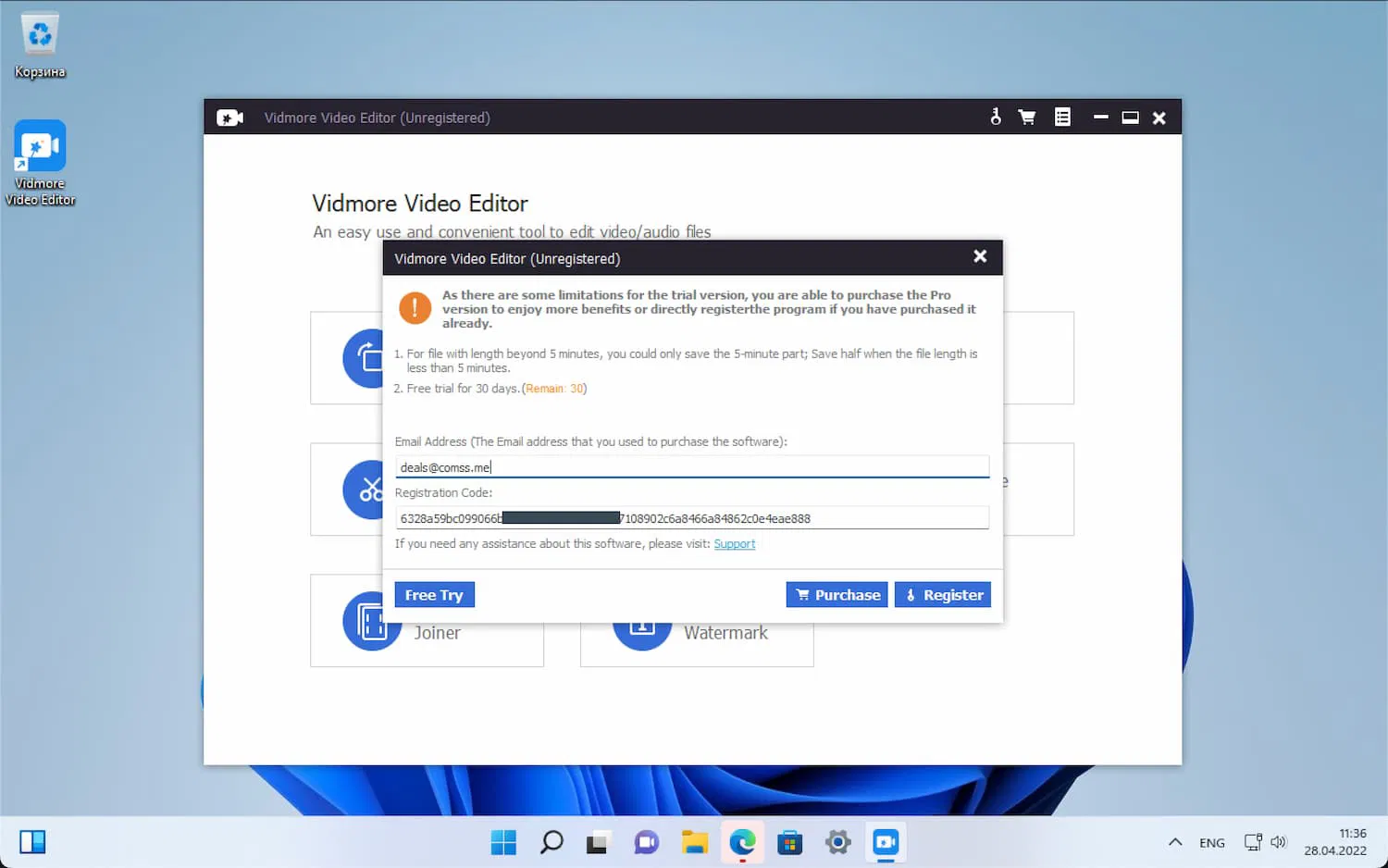
Task: Click the Joiner label in main window
Action: click(x=437, y=633)
